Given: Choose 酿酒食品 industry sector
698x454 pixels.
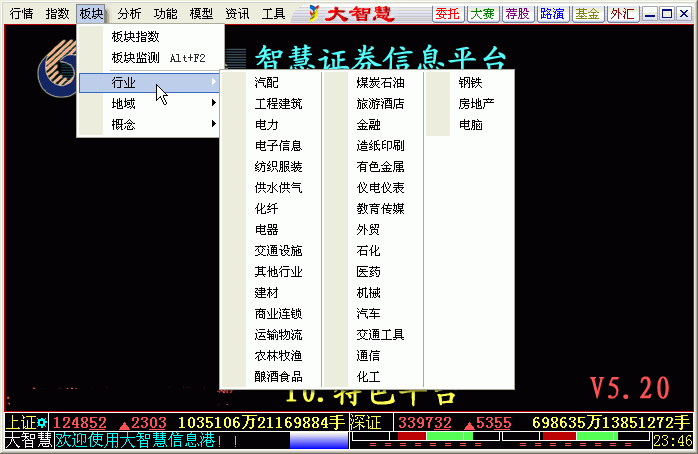Looking at the screenshot, I should (x=271, y=377).
